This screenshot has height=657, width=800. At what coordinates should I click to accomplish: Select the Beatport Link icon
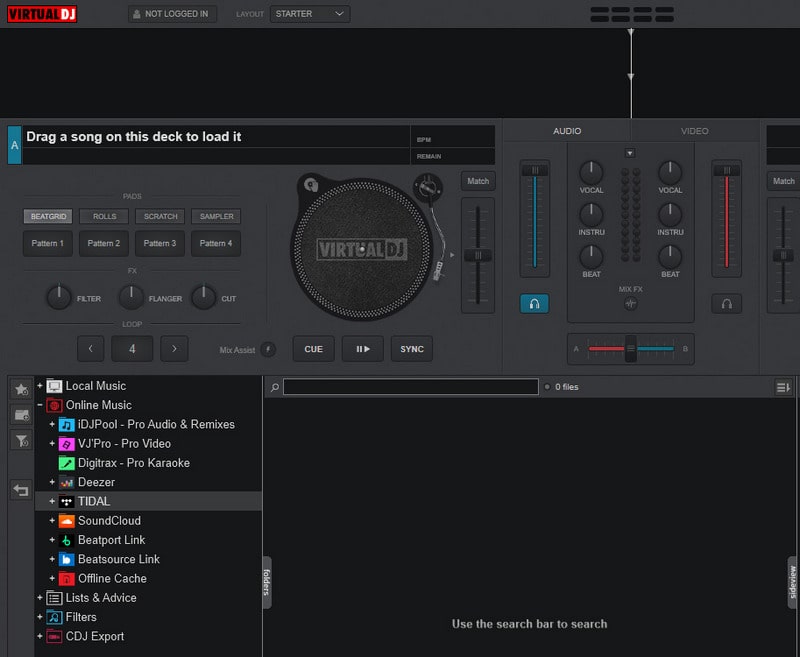coord(66,540)
